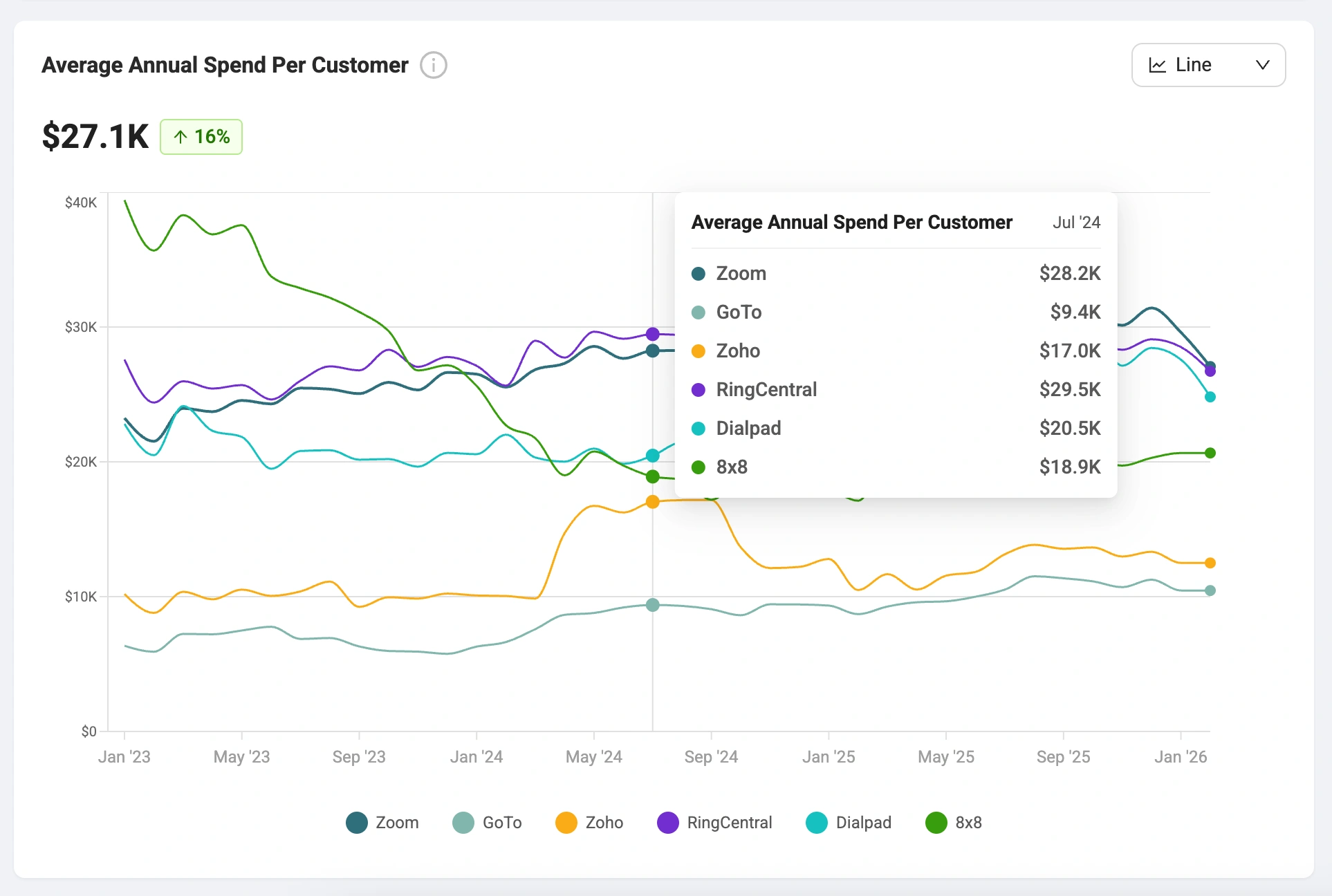Click the Average Annual Spend Per Customer heading

225,65
